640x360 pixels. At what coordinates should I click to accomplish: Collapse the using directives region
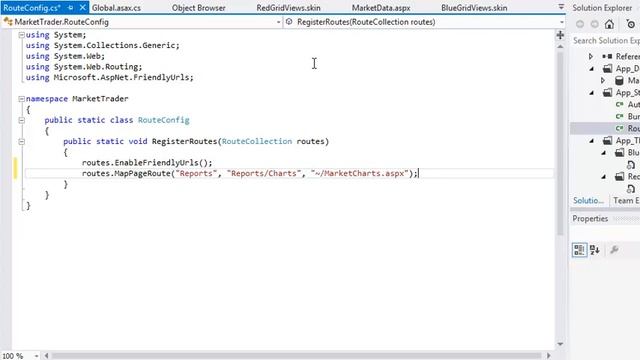22,35
